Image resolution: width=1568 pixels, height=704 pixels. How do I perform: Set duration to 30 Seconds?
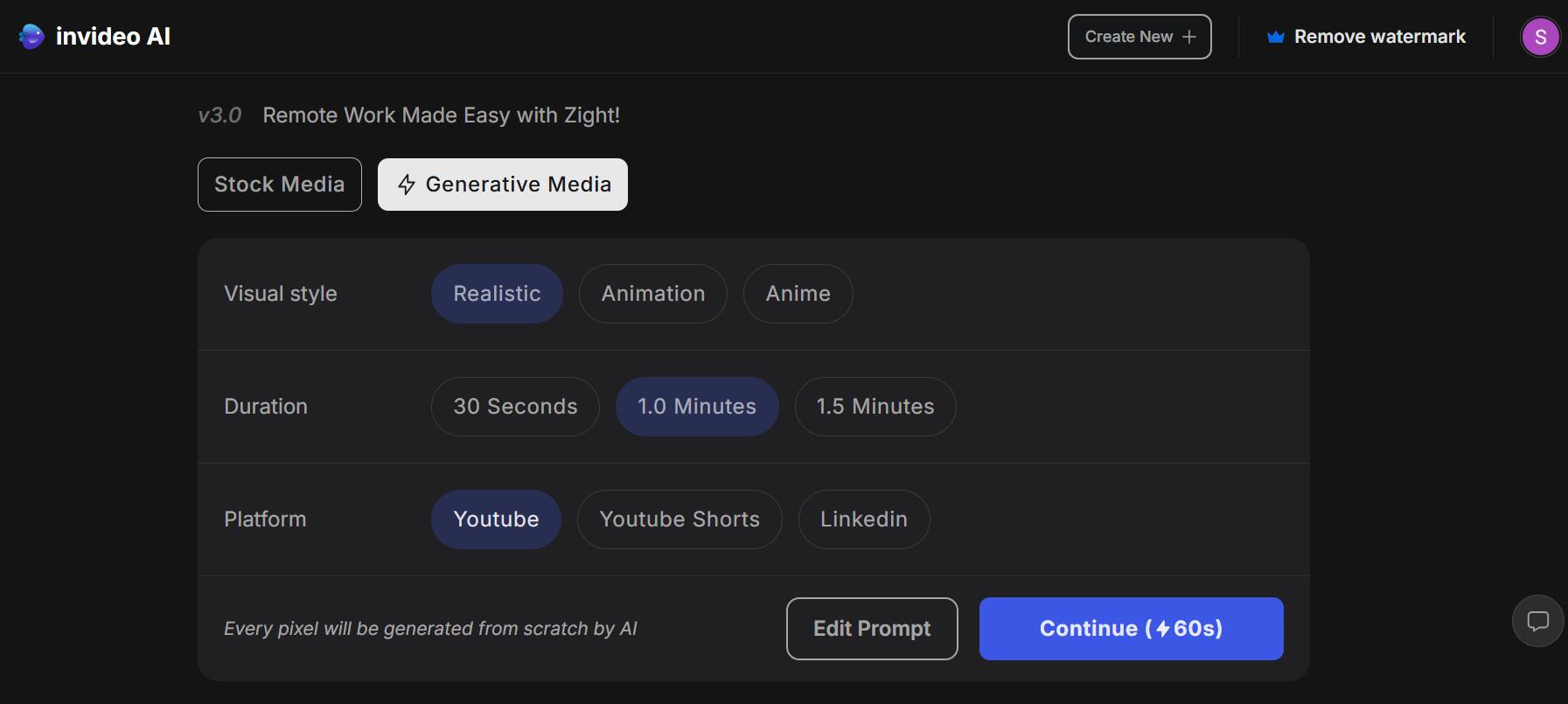coord(515,407)
